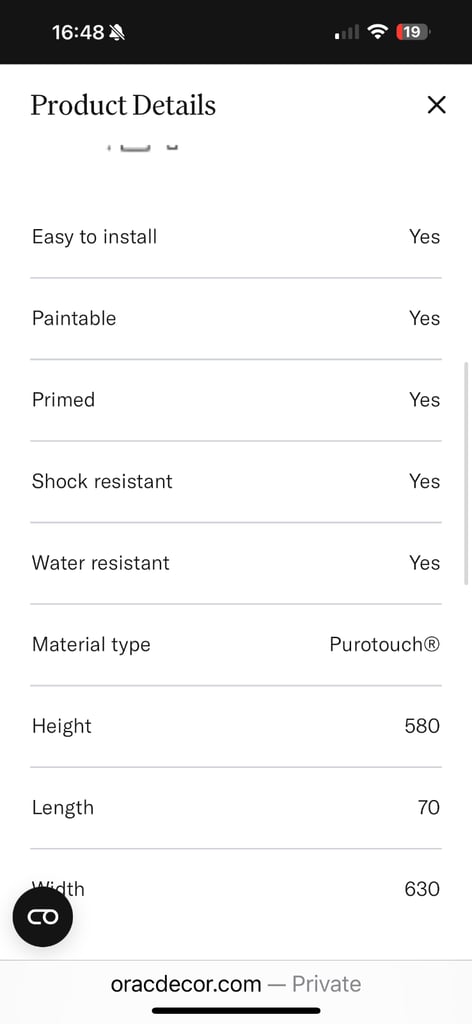Select the Shock resistant row
The height and width of the screenshot is (1024, 472).
click(x=236, y=481)
